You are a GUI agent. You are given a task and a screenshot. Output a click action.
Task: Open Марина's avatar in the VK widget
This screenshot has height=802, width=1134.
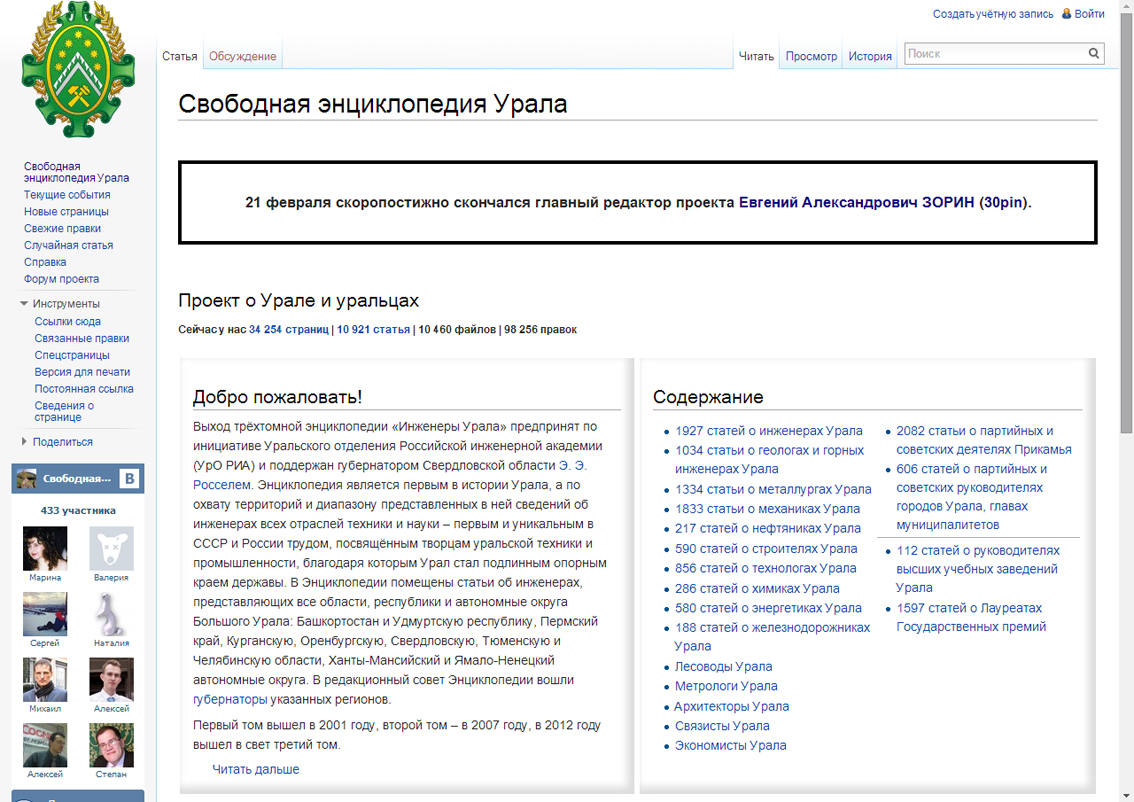[45, 548]
